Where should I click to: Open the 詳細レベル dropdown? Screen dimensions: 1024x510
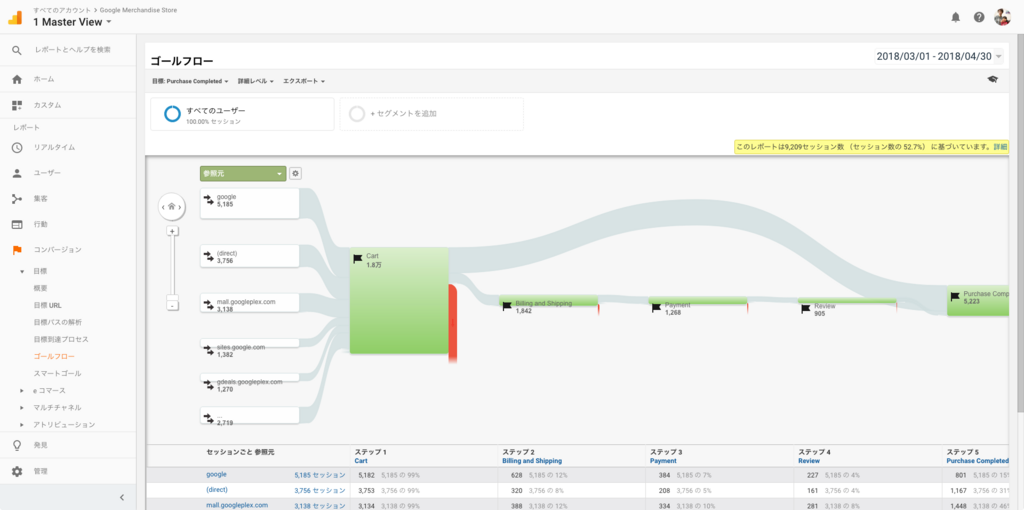[255, 82]
